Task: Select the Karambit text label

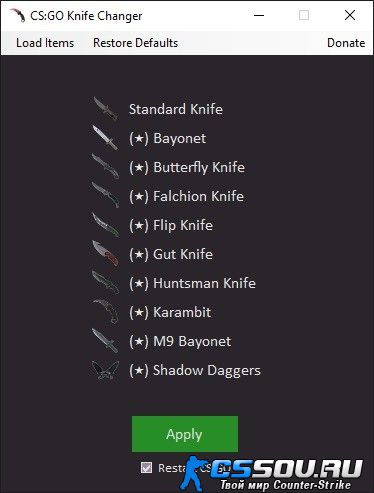Action: [182, 312]
